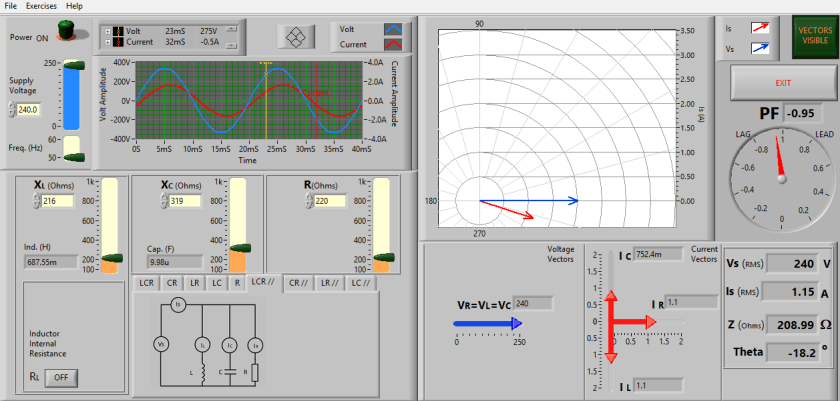Open the Help menu

(74, 6)
